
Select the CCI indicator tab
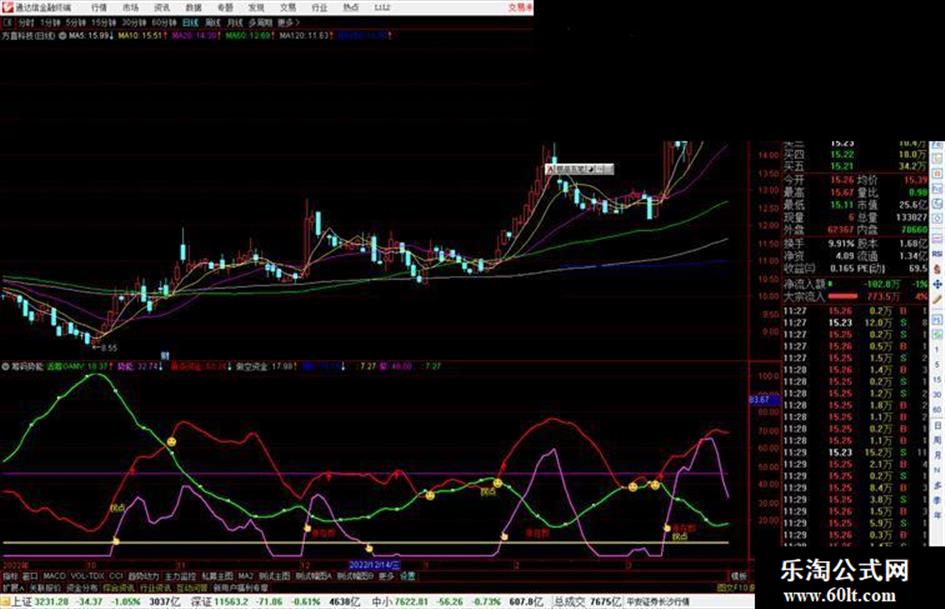(x=116, y=576)
